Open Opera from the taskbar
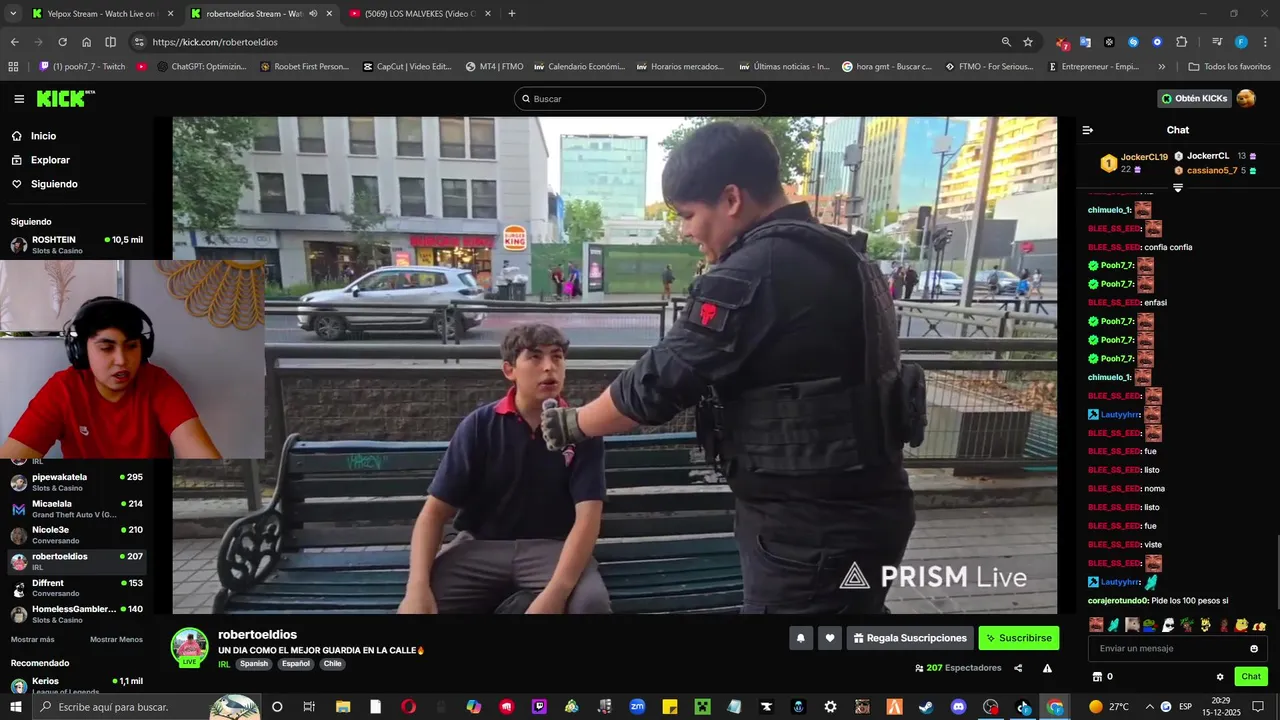1280x720 pixels. point(408,707)
